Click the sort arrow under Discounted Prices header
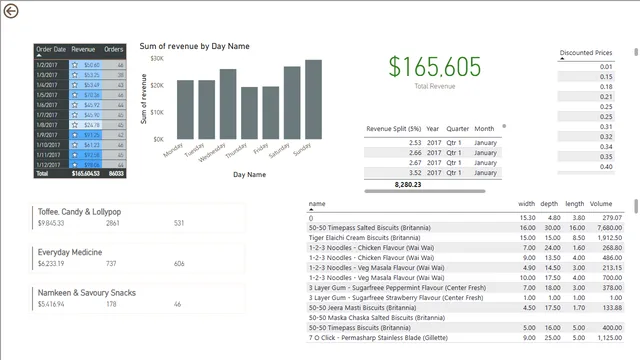640x360 pixels. [562, 58]
